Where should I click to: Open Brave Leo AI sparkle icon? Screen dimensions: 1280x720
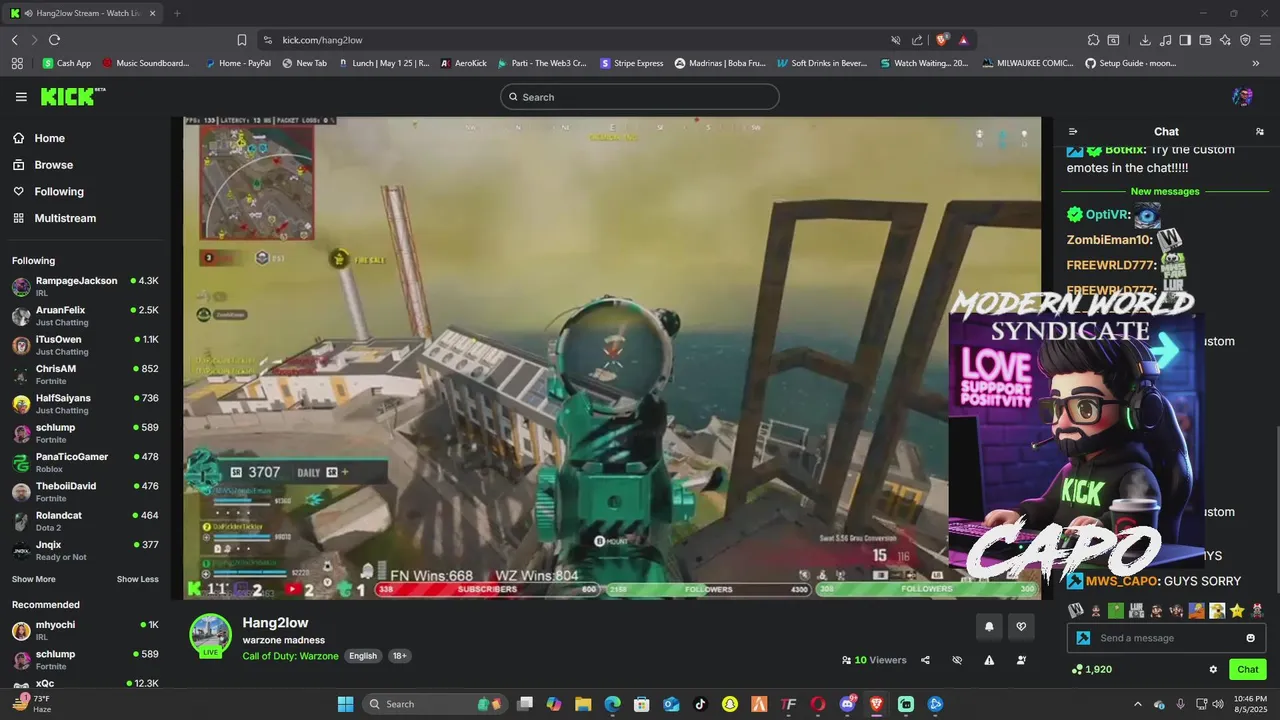click(1225, 40)
